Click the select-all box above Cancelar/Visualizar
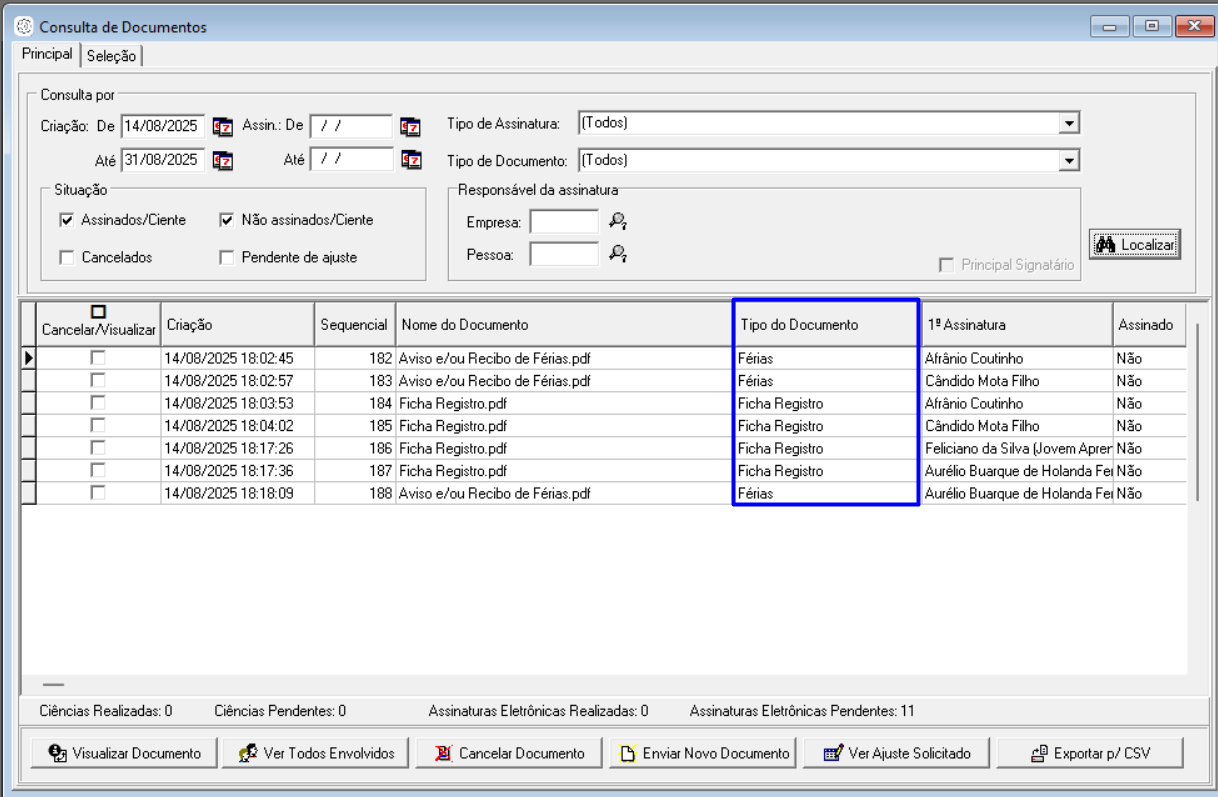Image resolution: width=1218 pixels, height=797 pixels. (x=98, y=312)
